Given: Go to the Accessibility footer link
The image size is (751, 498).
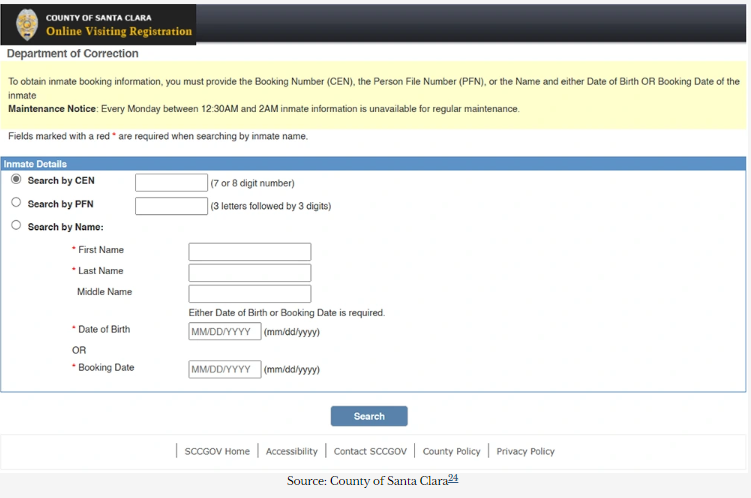Looking at the screenshot, I should pyautogui.click(x=291, y=451).
